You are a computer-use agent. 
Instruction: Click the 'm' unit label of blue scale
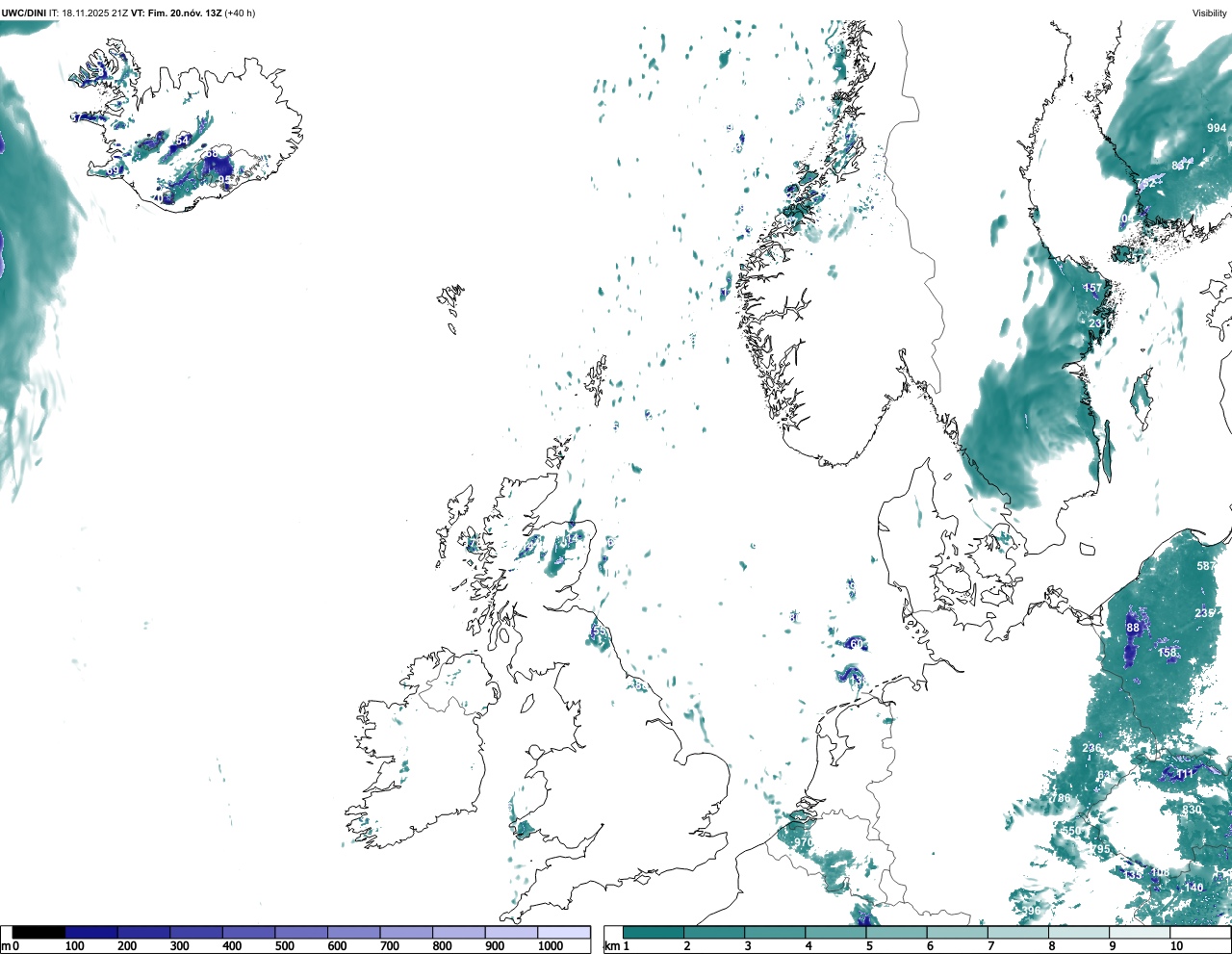click(6, 946)
